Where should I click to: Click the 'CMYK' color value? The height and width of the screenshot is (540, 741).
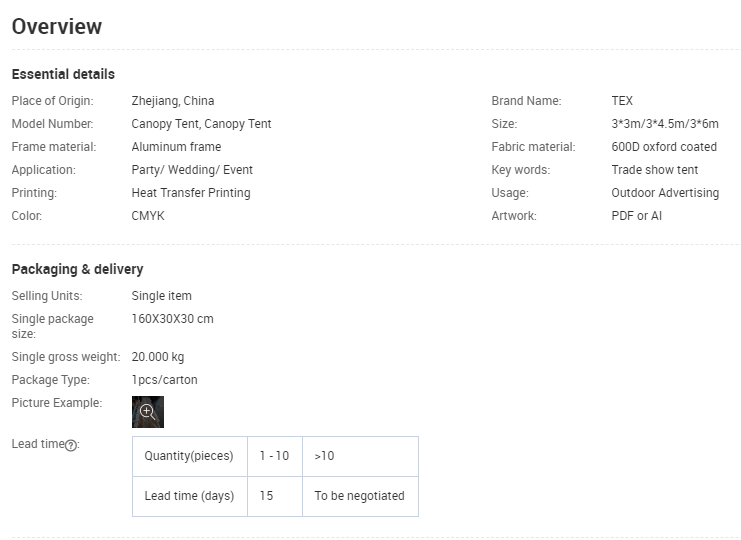pos(148,216)
